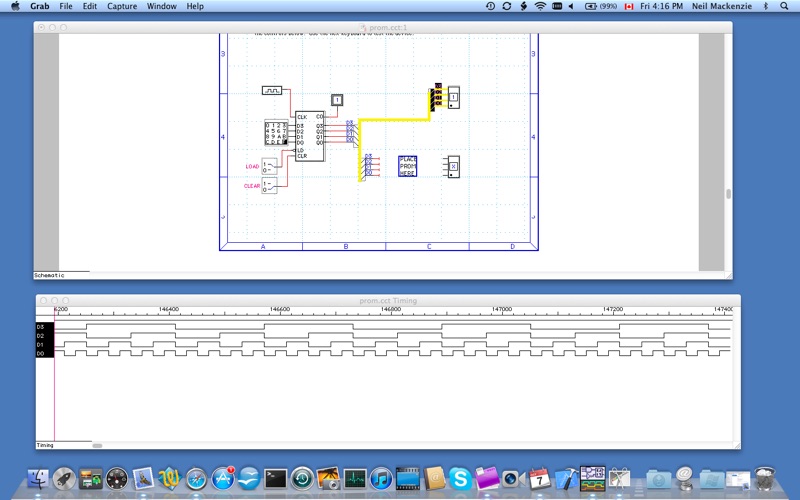
Task: Open the Apple menu
Action: pyautogui.click(x=15, y=6)
